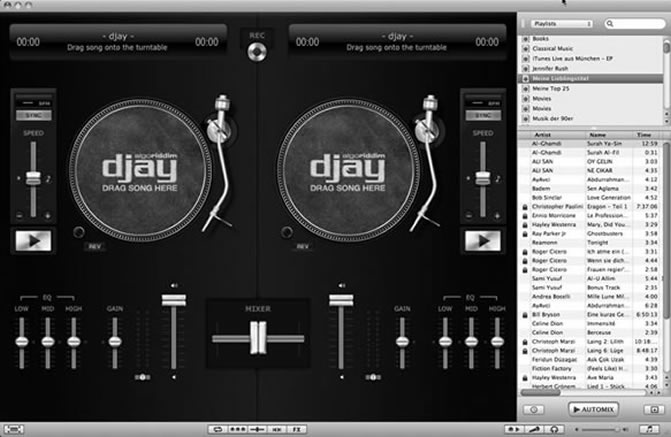Image resolution: width=671 pixels, height=437 pixels.
Task: Click toolbar icon left of the microphone
Action: pos(515,429)
